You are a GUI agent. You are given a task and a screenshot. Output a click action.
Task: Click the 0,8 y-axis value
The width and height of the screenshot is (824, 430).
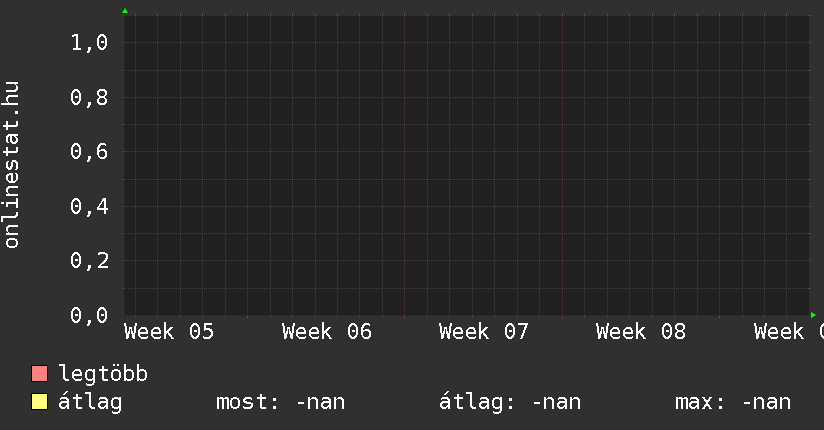coord(89,98)
